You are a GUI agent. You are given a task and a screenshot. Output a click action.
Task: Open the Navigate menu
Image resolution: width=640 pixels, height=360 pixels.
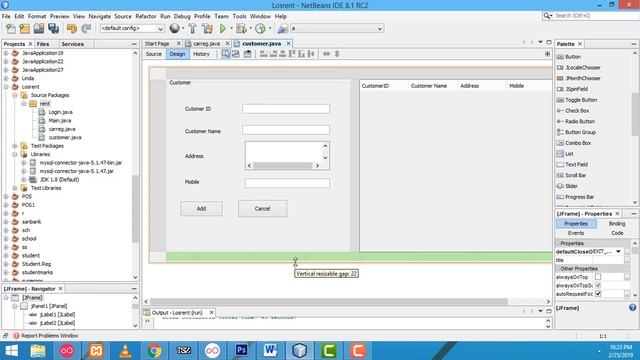tap(100, 16)
